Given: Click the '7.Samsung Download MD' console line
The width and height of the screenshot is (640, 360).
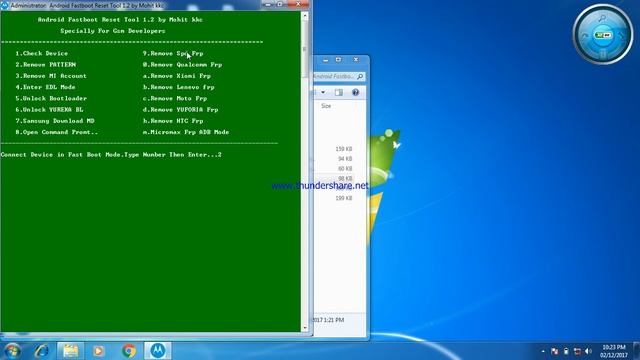Looking at the screenshot, I should point(55,121).
